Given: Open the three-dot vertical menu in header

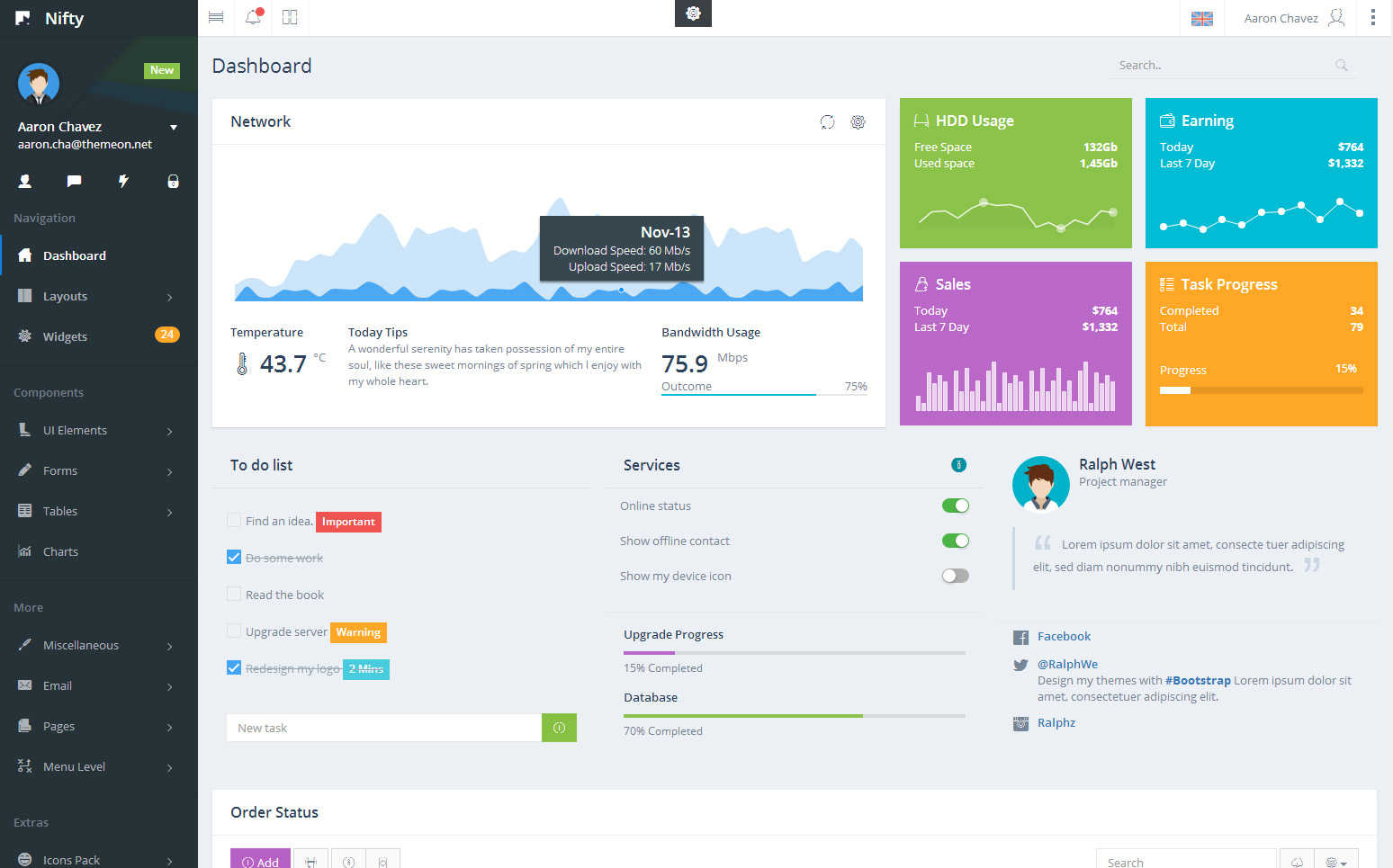Looking at the screenshot, I should pyautogui.click(x=1372, y=17).
